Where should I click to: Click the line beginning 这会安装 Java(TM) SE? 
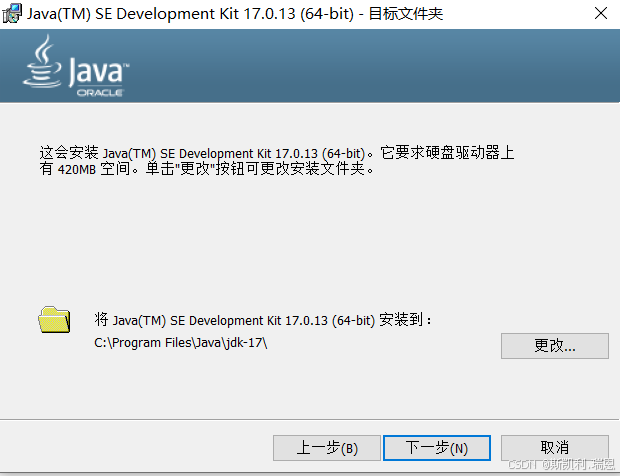point(277,153)
